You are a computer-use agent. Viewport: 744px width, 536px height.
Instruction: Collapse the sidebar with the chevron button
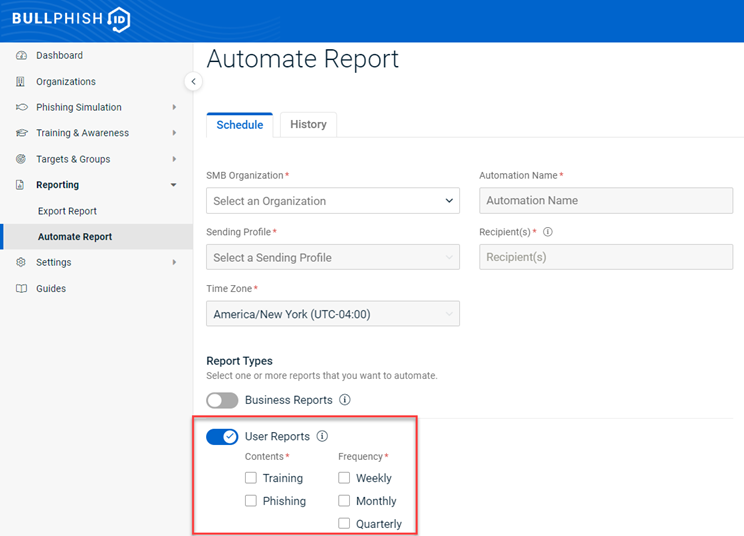pos(194,82)
